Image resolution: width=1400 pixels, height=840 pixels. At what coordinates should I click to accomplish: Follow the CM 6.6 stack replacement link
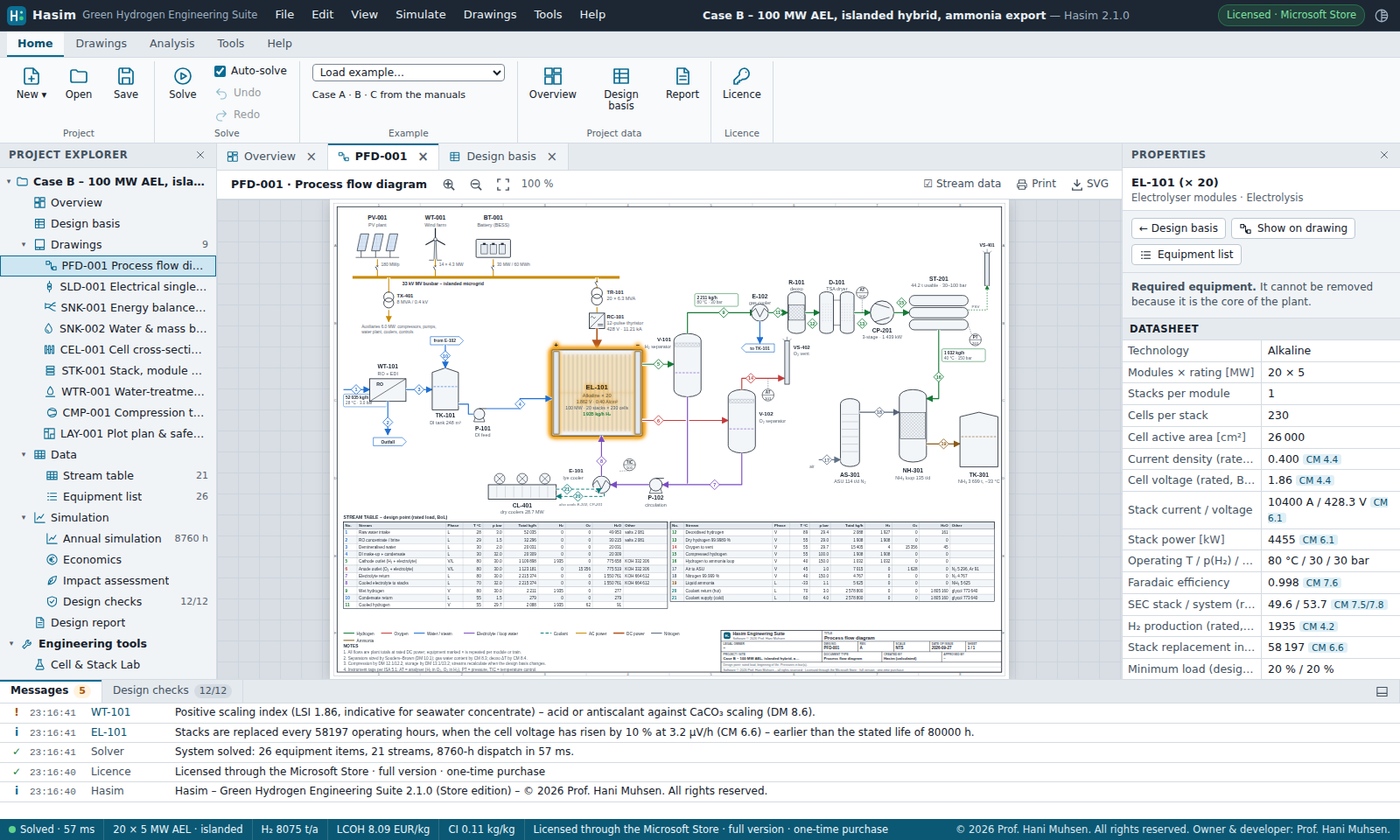coord(1327,647)
